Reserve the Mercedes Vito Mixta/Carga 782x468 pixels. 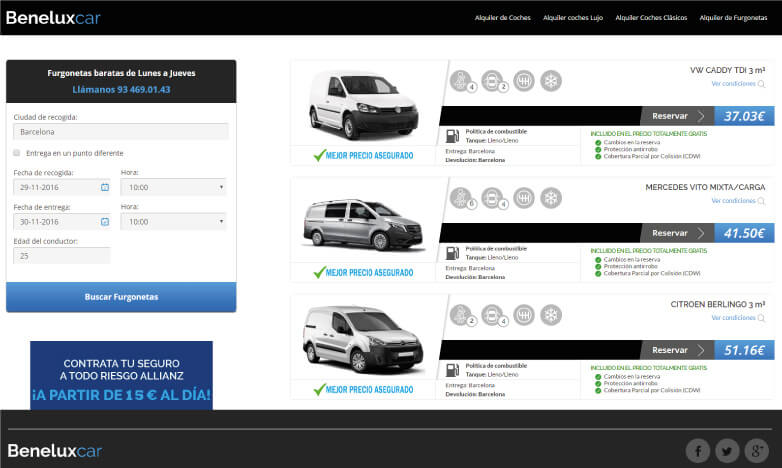(x=677, y=233)
